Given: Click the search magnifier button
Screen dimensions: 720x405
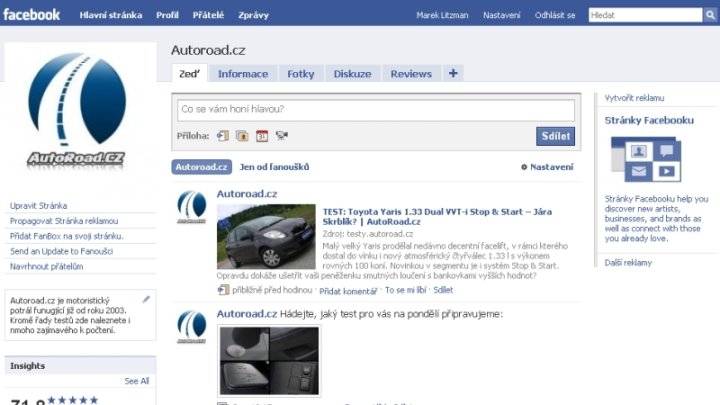Looking at the screenshot, I should pyautogui.click(x=710, y=15).
